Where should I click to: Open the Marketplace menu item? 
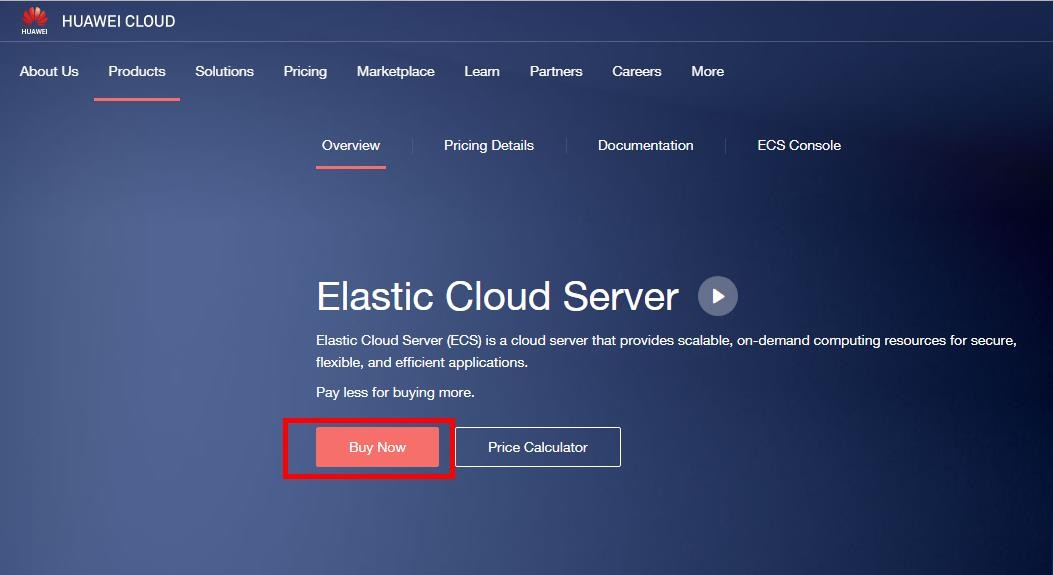point(396,71)
